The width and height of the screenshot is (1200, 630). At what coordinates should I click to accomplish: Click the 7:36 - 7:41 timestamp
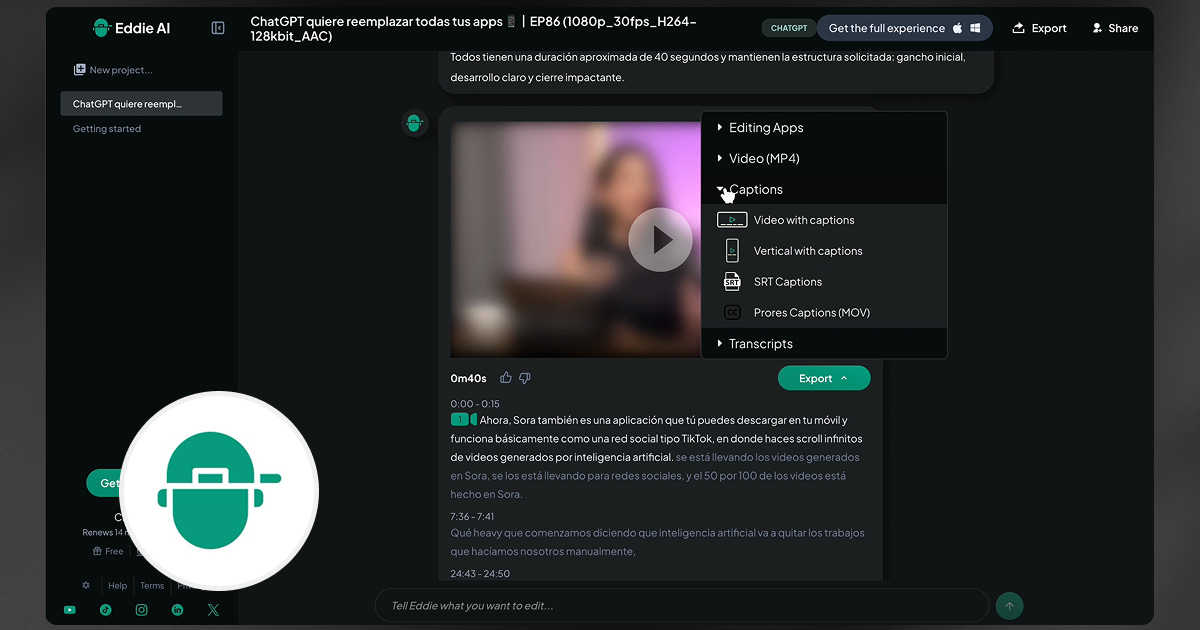[472, 516]
